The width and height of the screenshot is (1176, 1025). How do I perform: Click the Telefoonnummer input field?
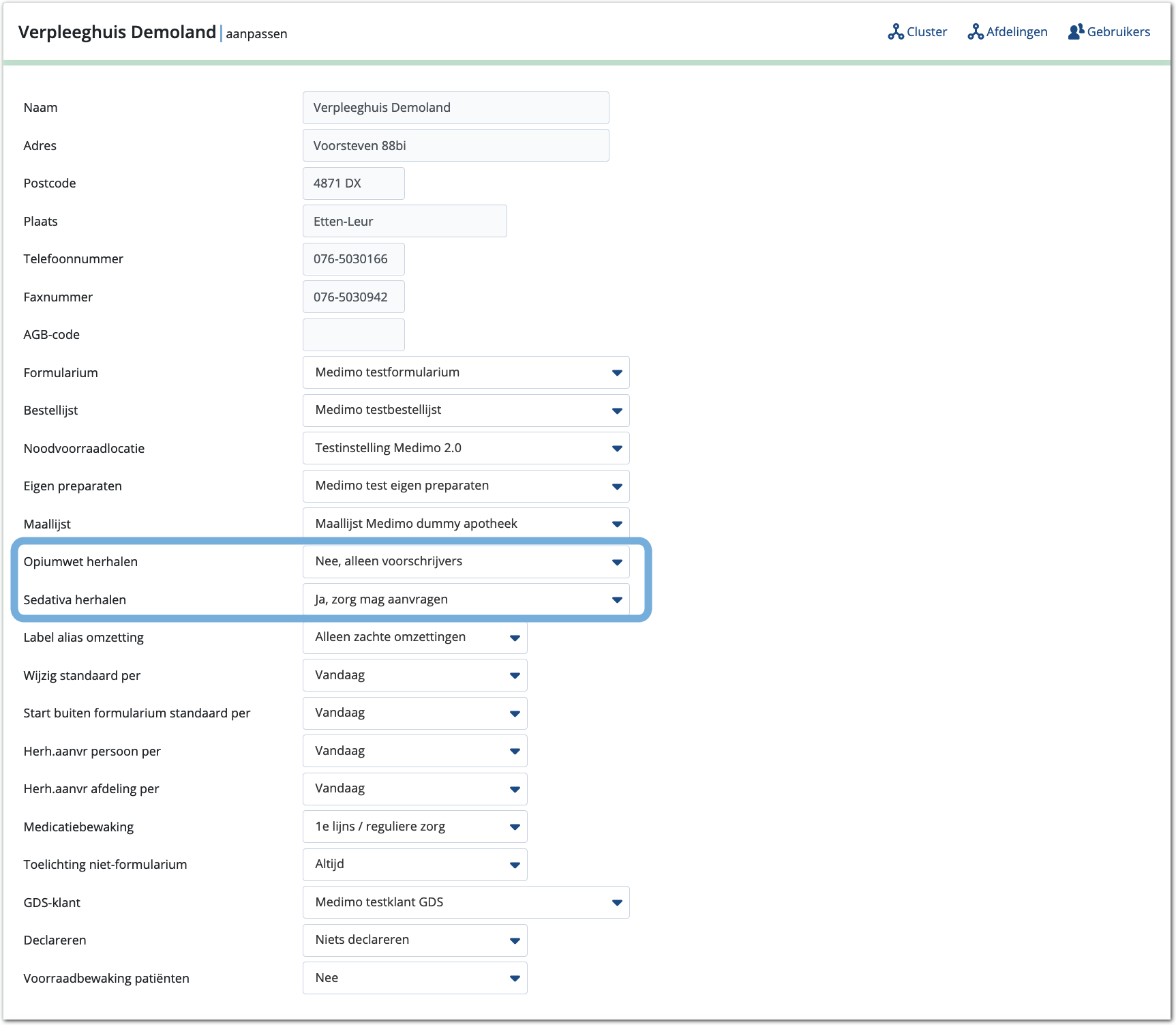353,259
